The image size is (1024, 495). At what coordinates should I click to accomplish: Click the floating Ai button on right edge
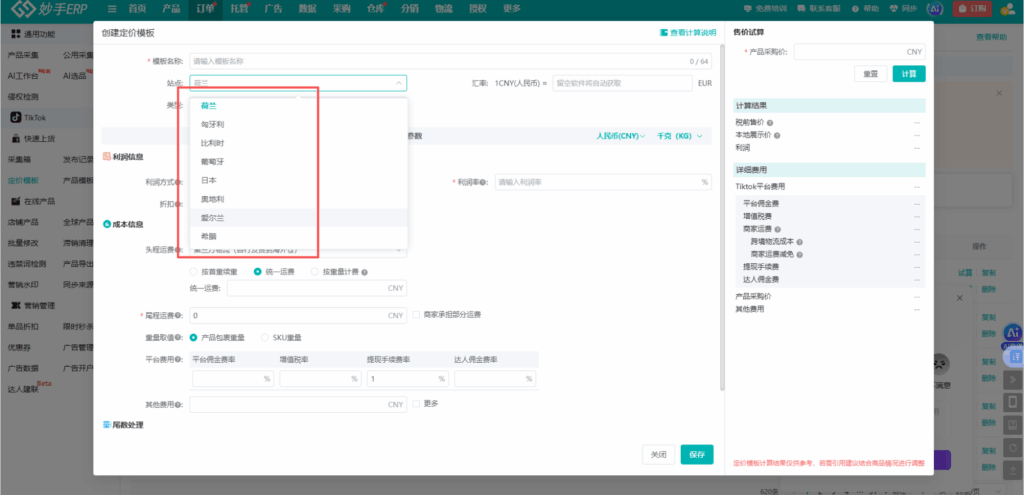coord(1013,334)
